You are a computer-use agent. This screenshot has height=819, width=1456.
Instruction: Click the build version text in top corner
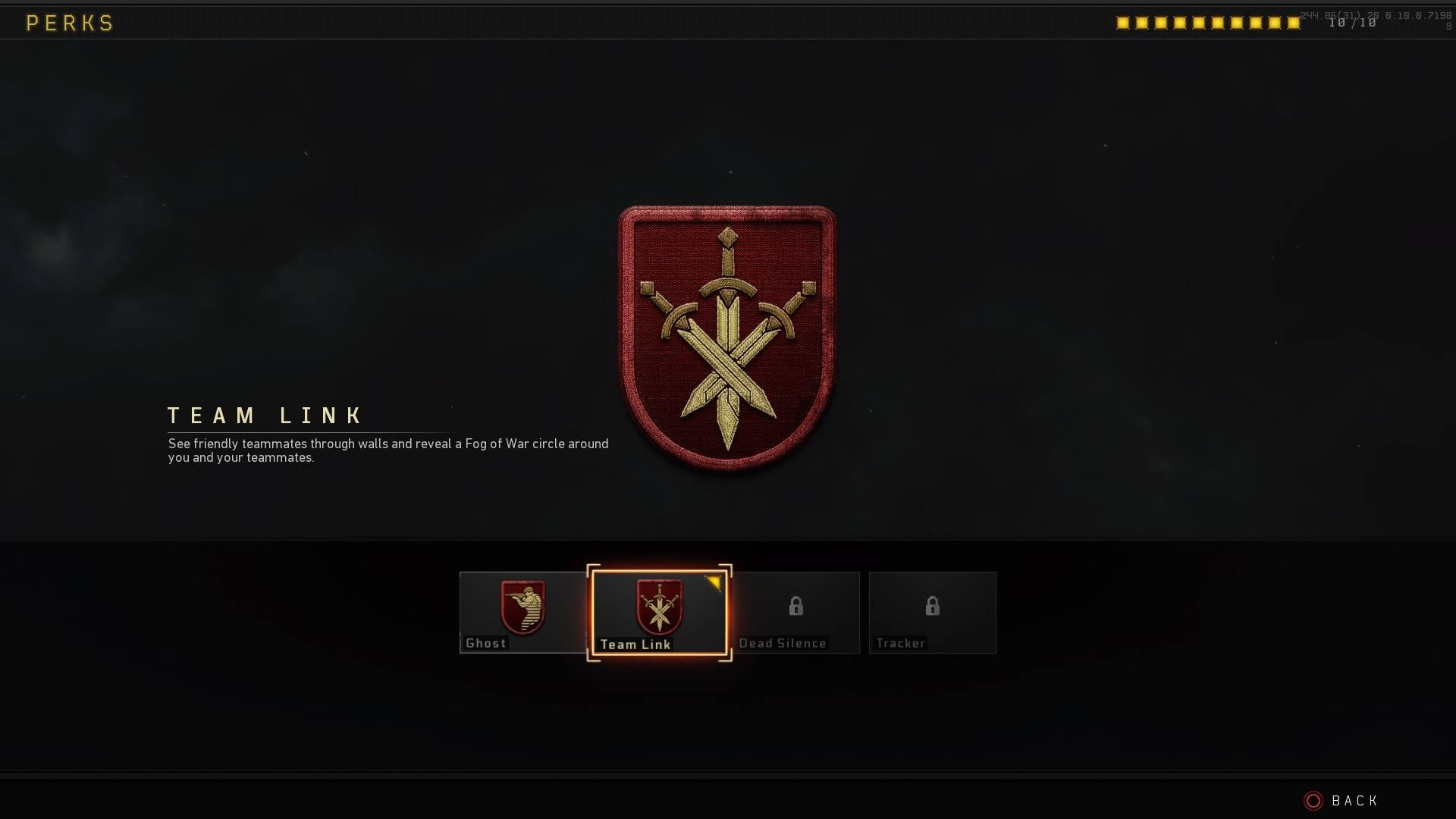coord(1376,20)
